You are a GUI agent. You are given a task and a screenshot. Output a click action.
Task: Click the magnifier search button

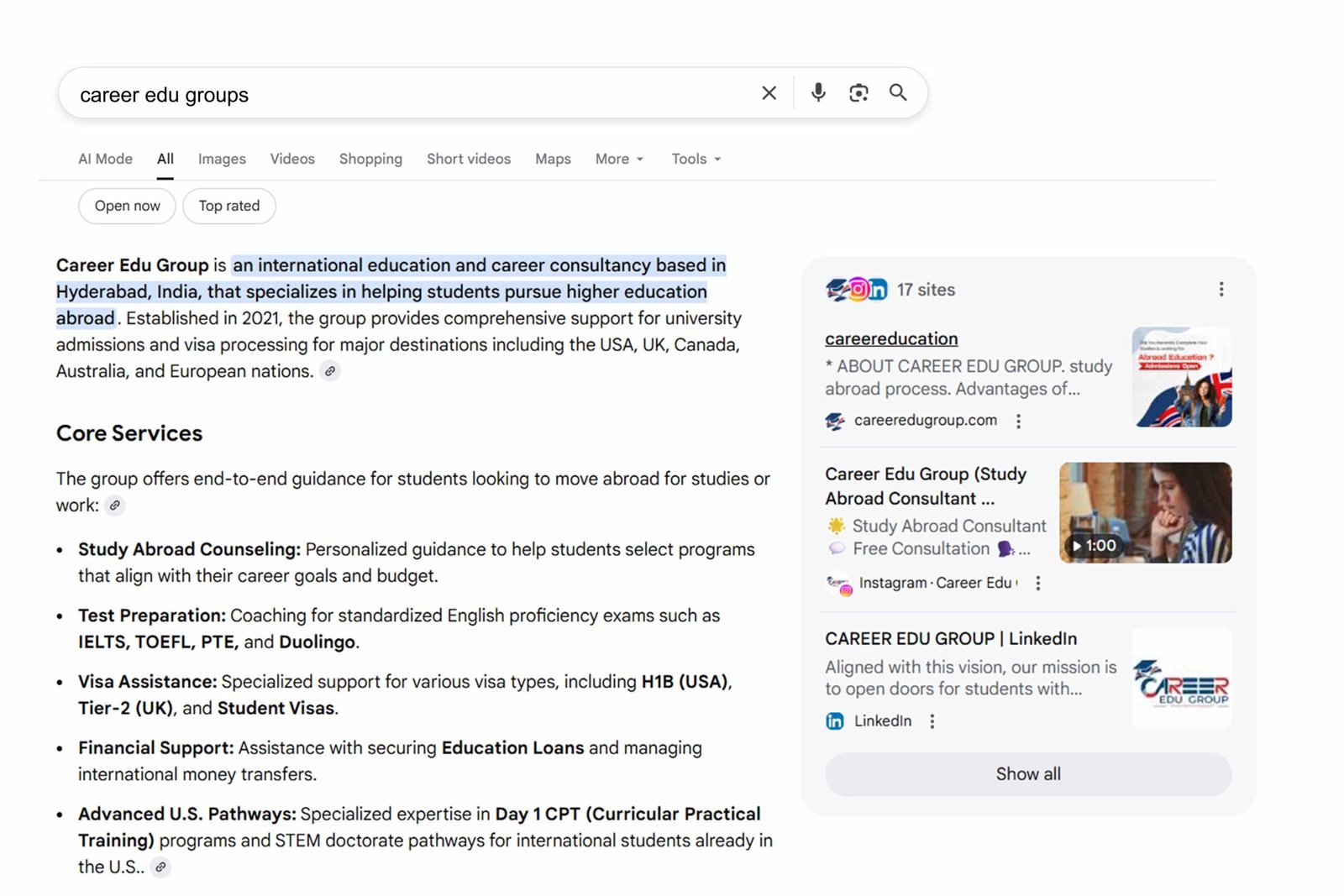(x=898, y=93)
